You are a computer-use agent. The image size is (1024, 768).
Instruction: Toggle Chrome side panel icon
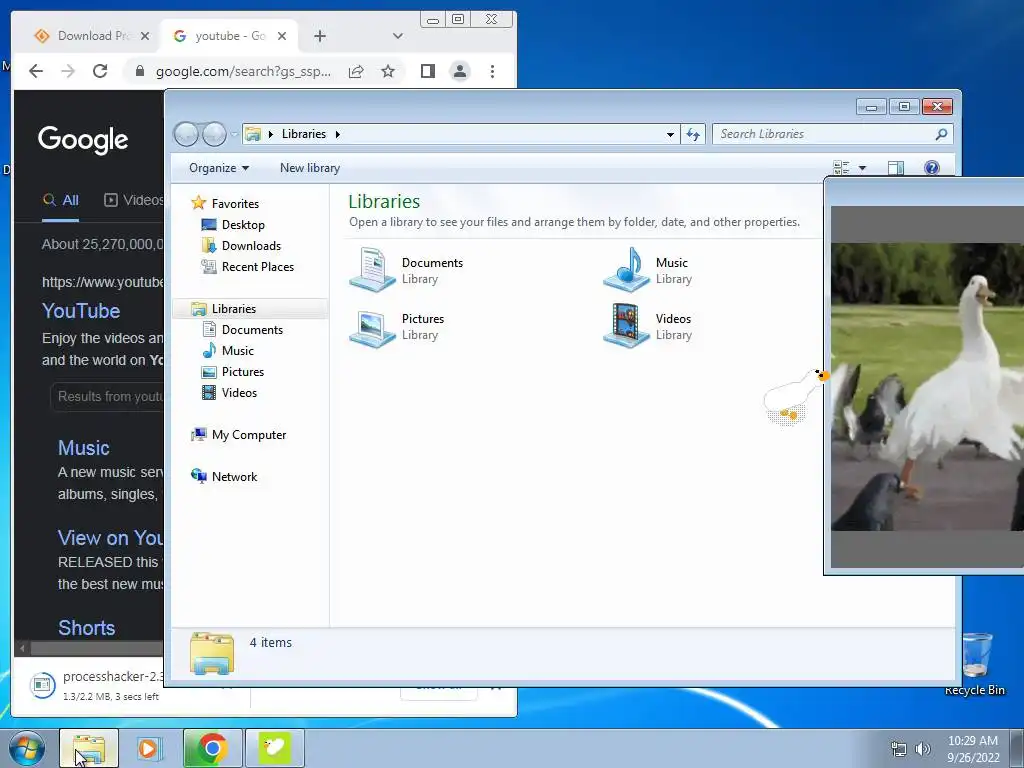click(428, 71)
